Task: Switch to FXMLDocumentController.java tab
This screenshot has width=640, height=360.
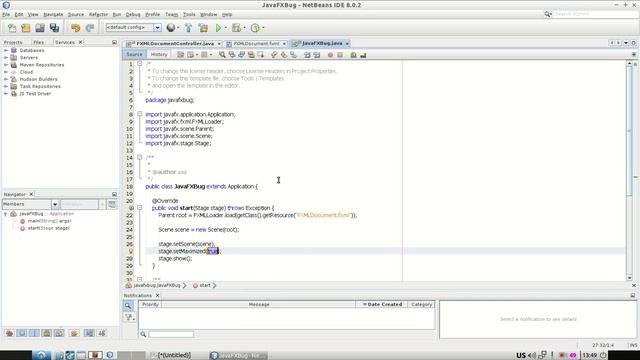Action: [175, 43]
